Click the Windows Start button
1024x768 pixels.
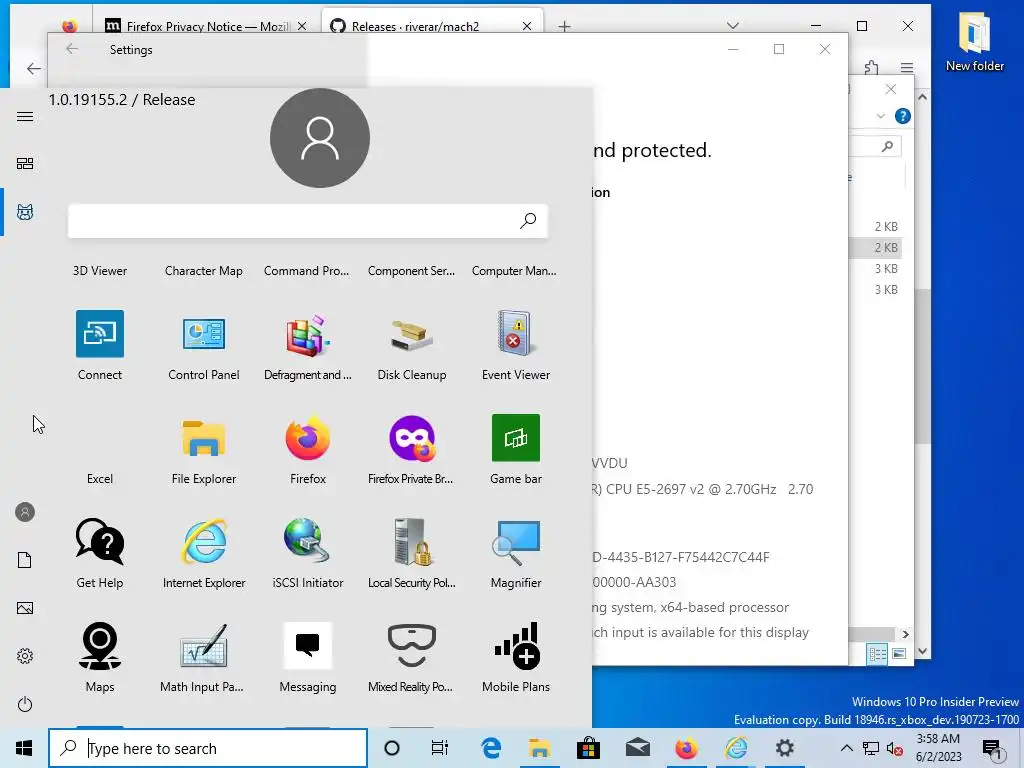click(x=24, y=748)
